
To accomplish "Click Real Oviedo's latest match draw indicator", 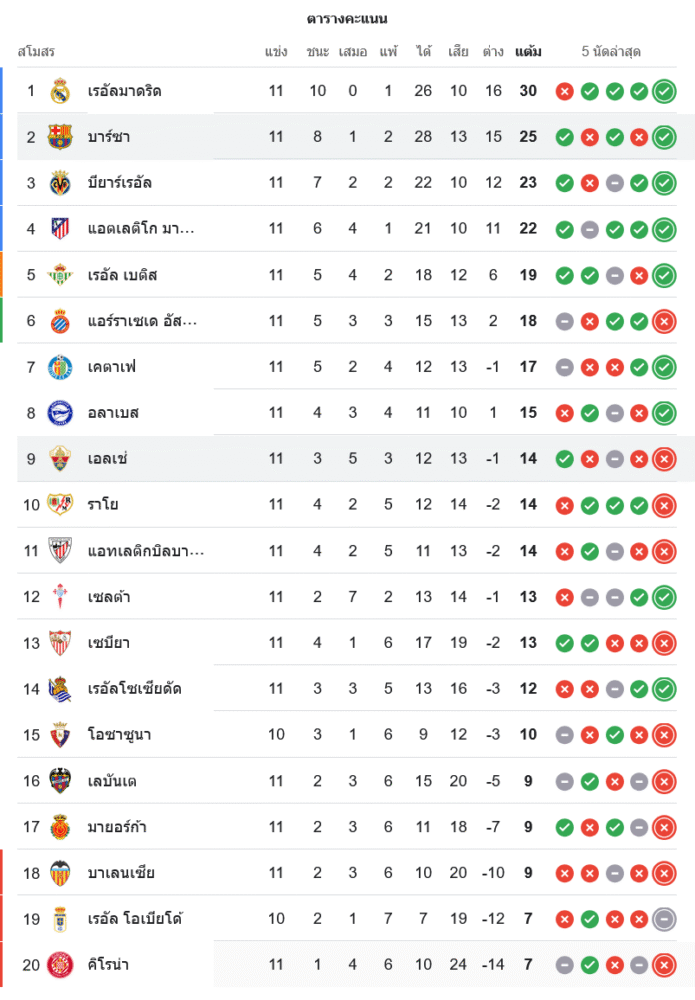I will pos(663,919).
